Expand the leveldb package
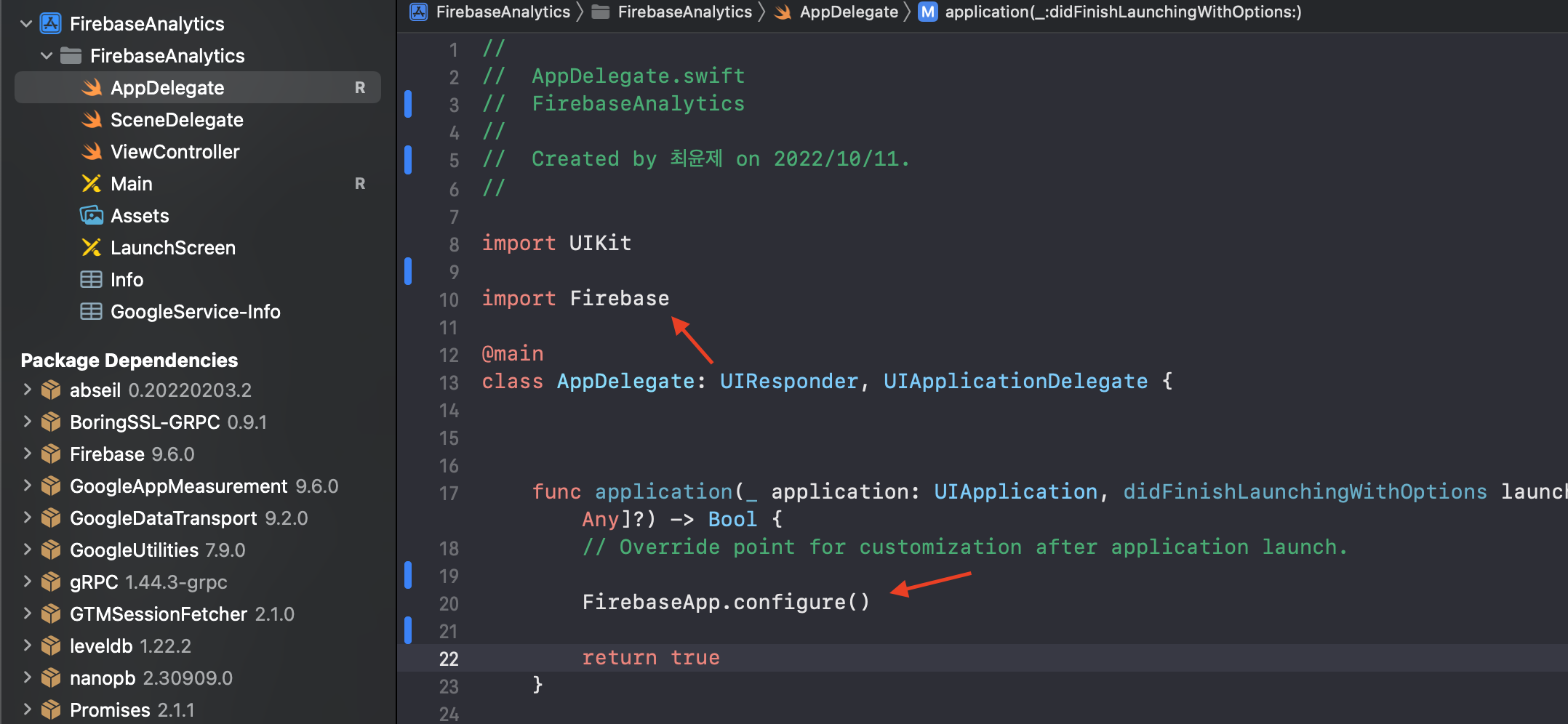 [27, 645]
